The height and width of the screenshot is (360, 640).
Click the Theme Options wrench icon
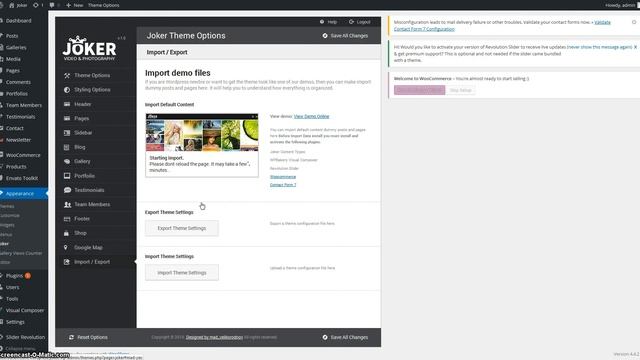click(67, 76)
